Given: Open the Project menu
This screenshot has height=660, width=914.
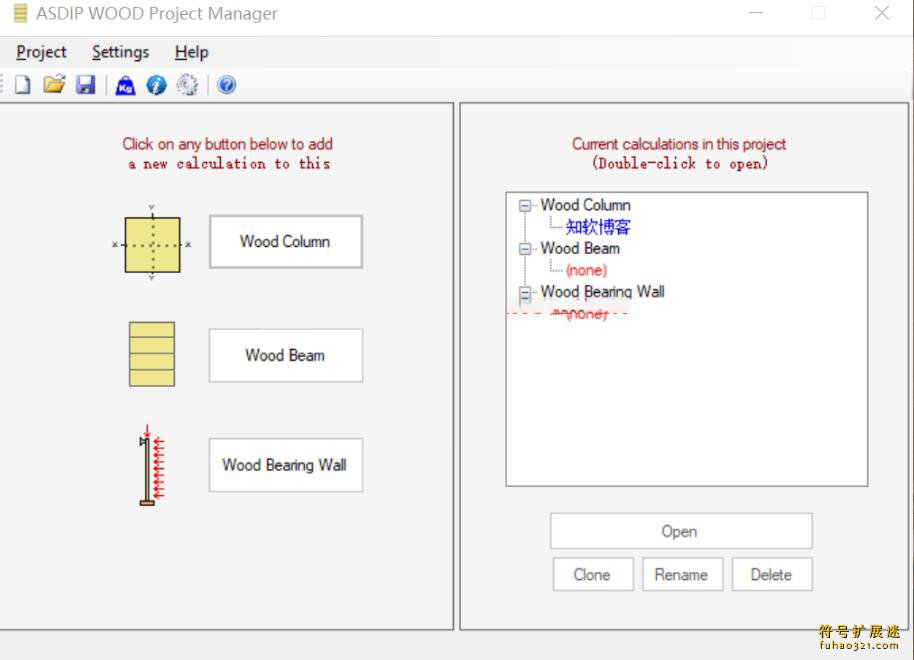Looking at the screenshot, I should point(41,52).
